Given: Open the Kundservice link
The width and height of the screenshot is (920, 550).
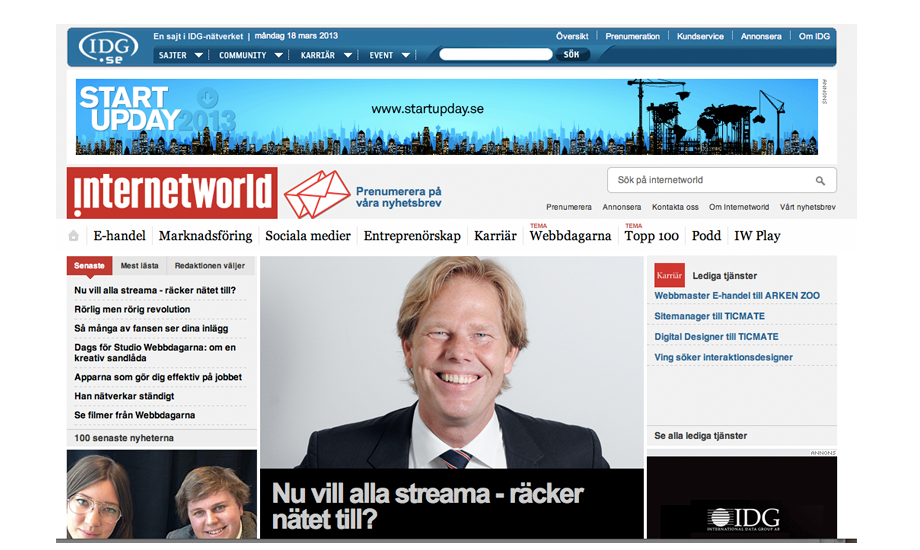Looking at the screenshot, I should click(700, 36).
